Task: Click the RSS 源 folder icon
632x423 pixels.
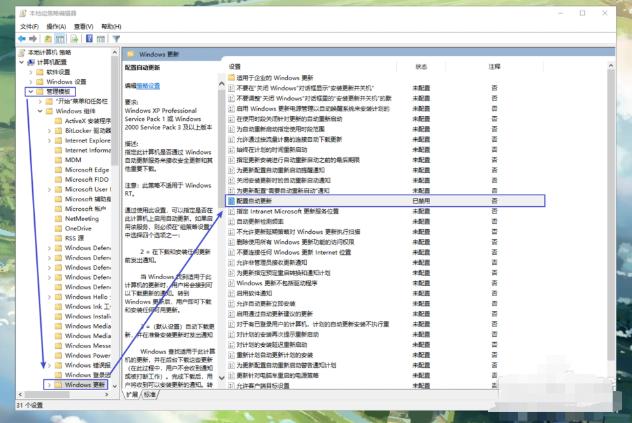Action: pyautogui.click(x=58, y=238)
